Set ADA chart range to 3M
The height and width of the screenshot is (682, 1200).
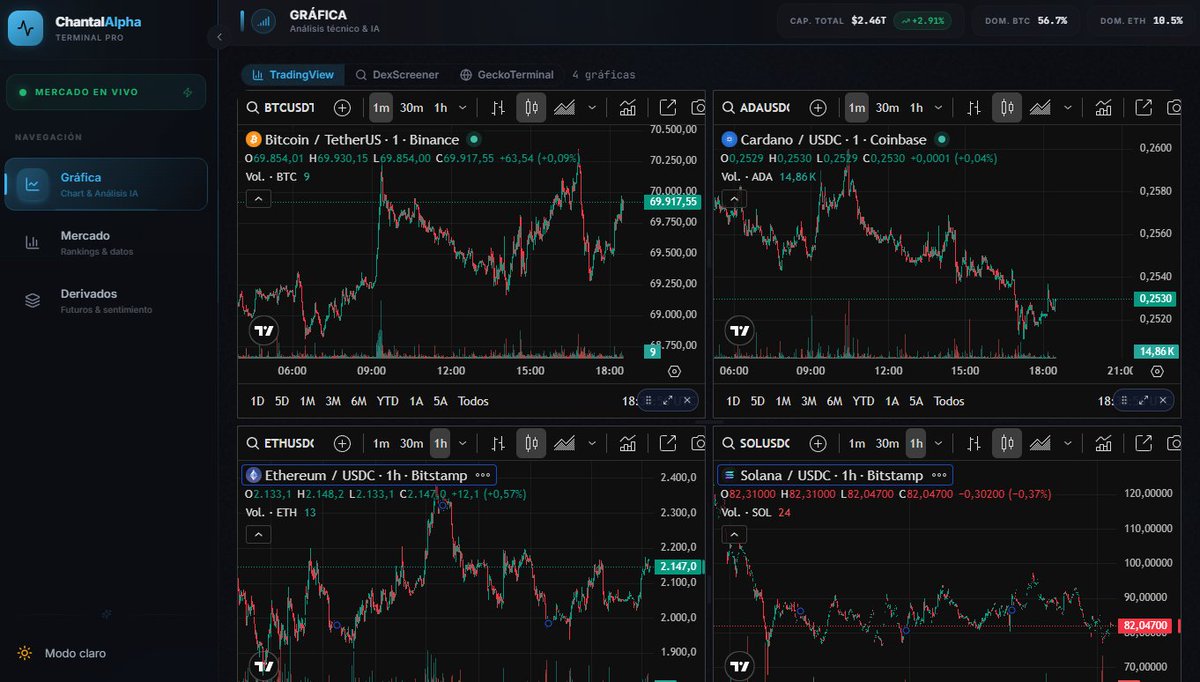coord(809,401)
